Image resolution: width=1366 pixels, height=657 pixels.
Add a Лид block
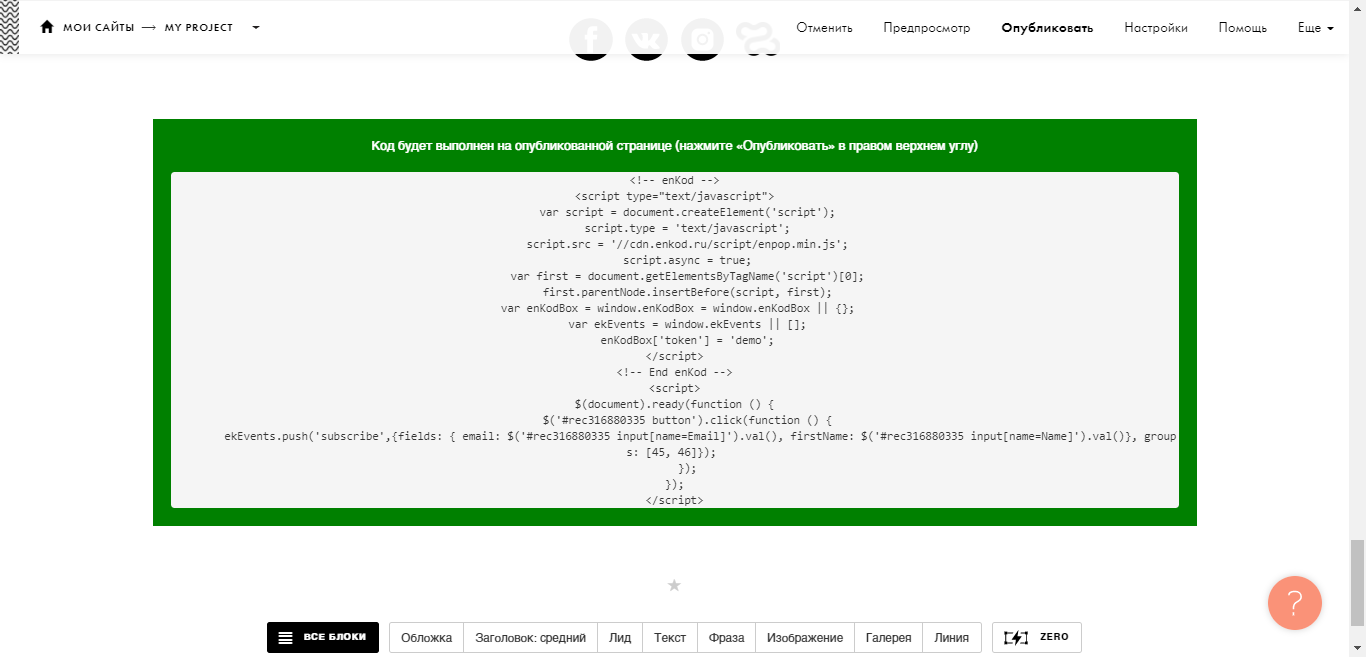click(620, 637)
